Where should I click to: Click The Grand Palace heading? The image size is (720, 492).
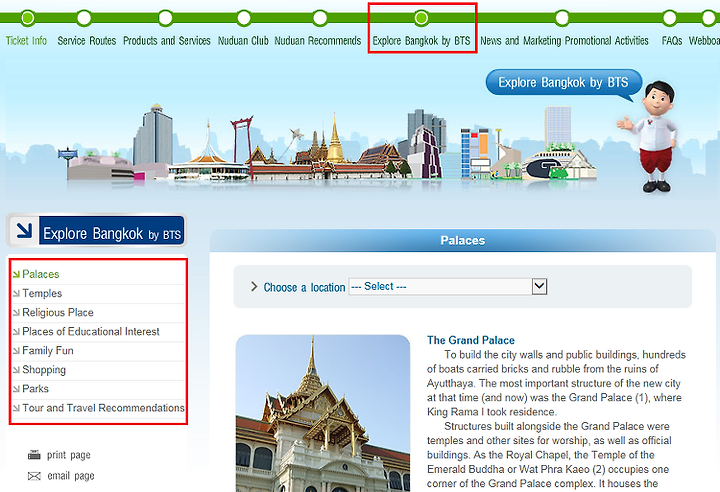pyautogui.click(x=471, y=340)
